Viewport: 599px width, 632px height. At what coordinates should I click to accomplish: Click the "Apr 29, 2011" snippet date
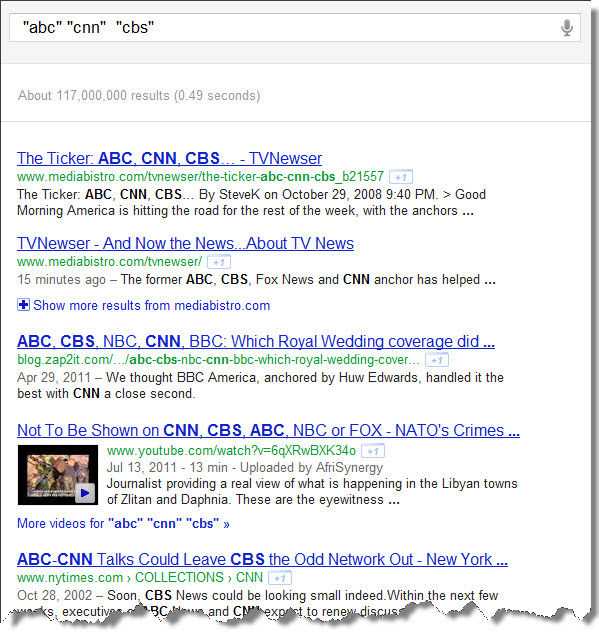[54, 378]
